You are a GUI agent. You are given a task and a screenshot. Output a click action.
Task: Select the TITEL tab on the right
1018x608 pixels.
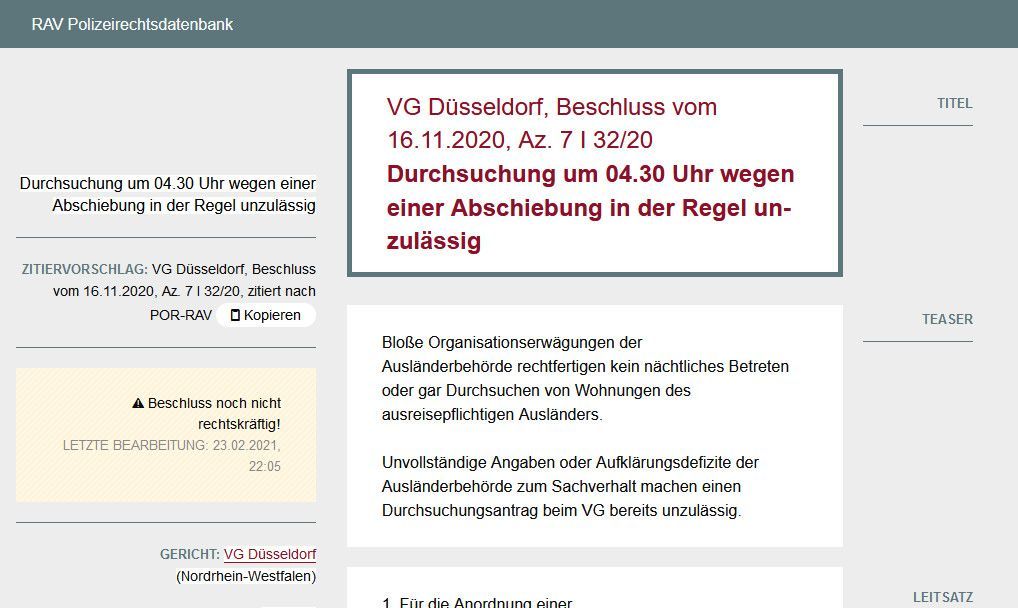tap(956, 103)
